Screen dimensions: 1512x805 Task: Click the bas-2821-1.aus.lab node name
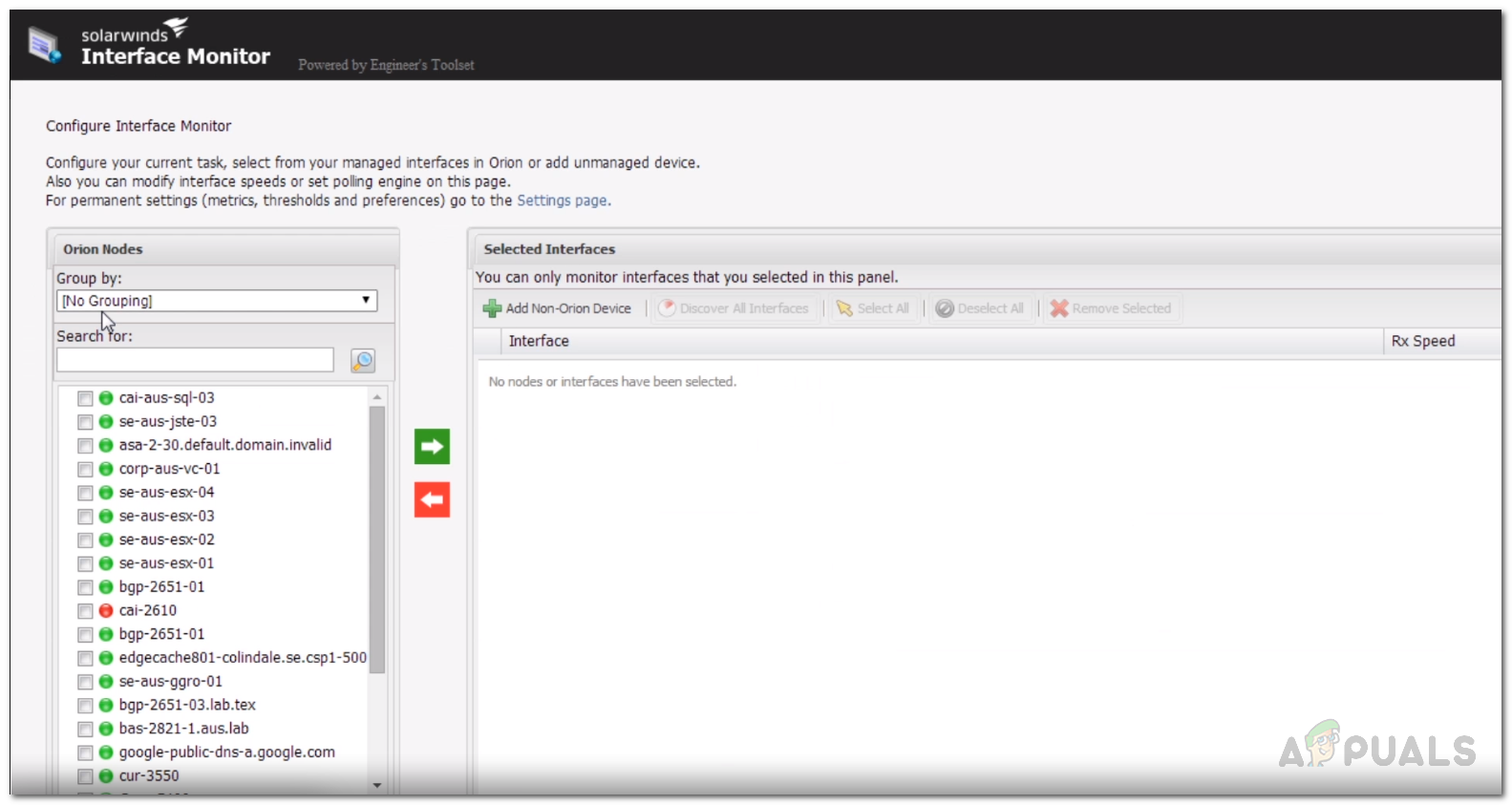coord(184,730)
